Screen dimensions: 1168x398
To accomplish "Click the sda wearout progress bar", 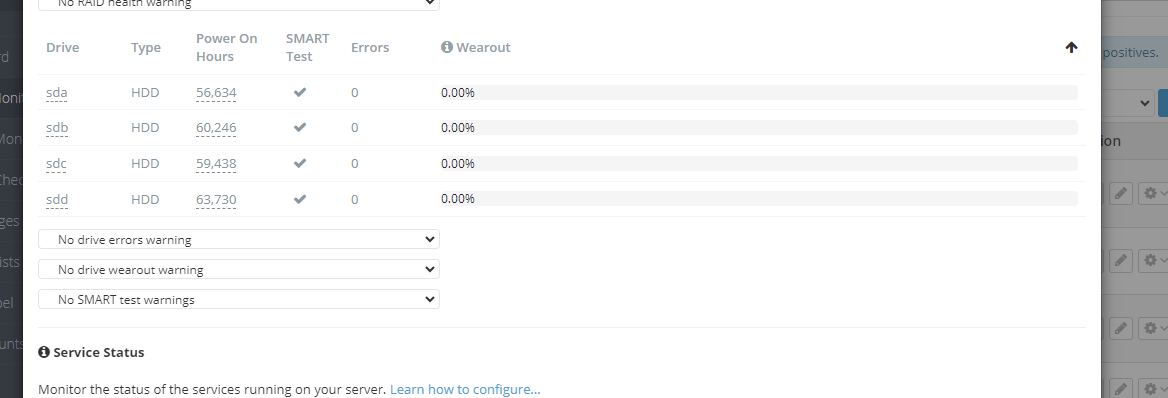I will tap(759, 92).
